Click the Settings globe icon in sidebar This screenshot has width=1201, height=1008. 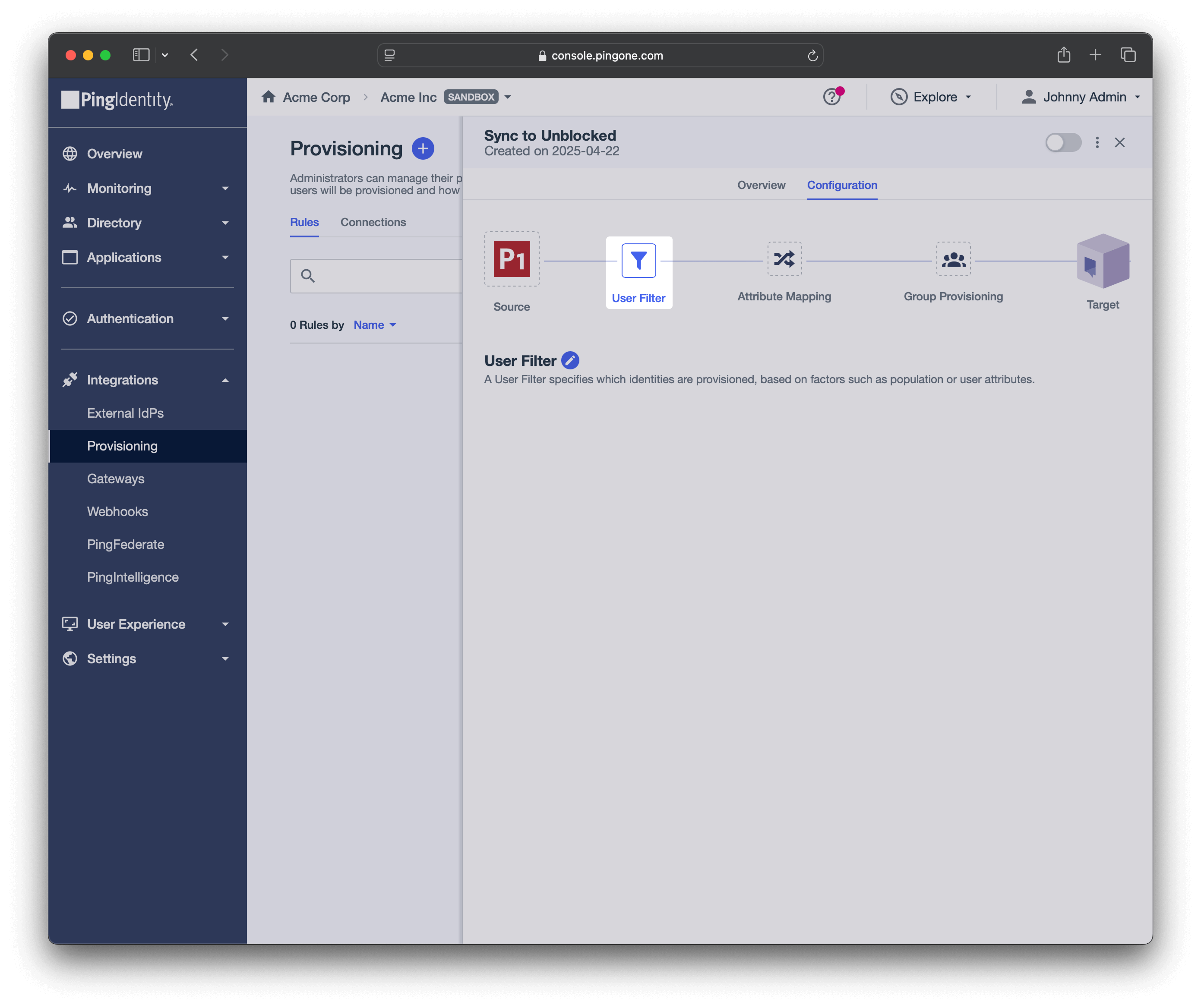[70, 658]
